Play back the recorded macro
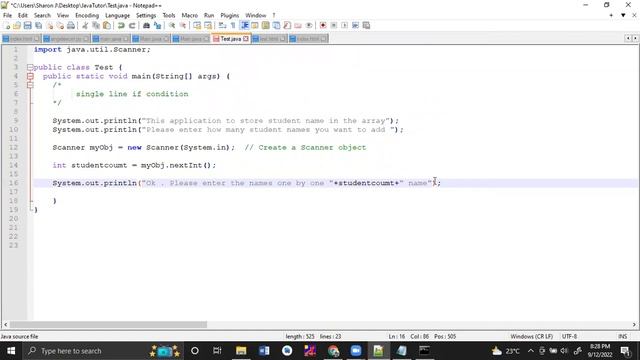 (x=345, y=25)
